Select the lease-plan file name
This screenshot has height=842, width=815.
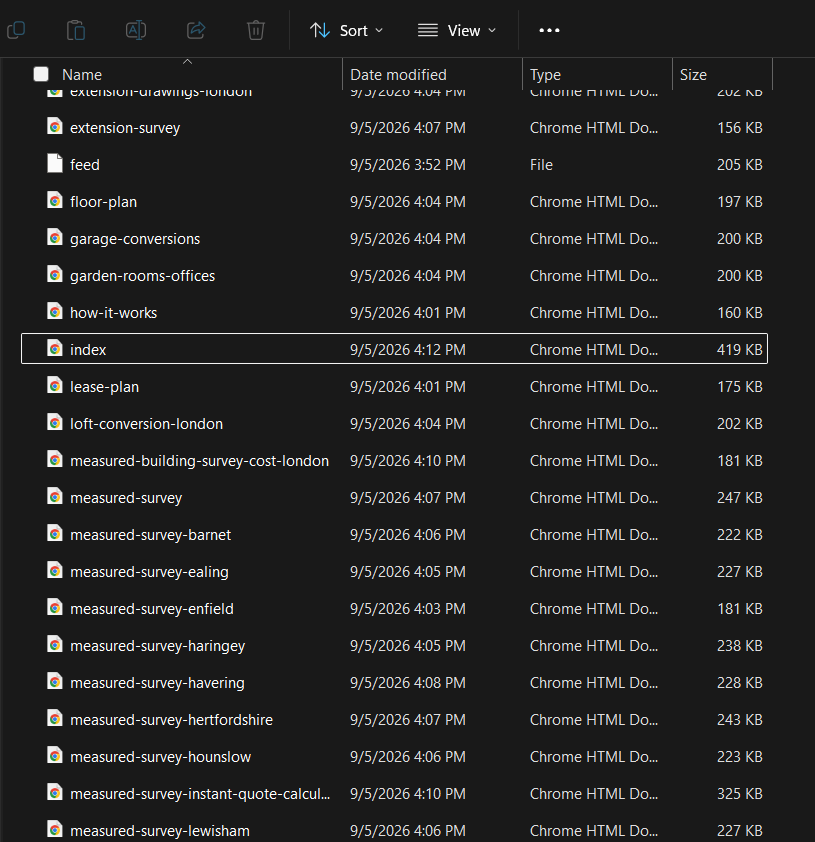(x=105, y=387)
